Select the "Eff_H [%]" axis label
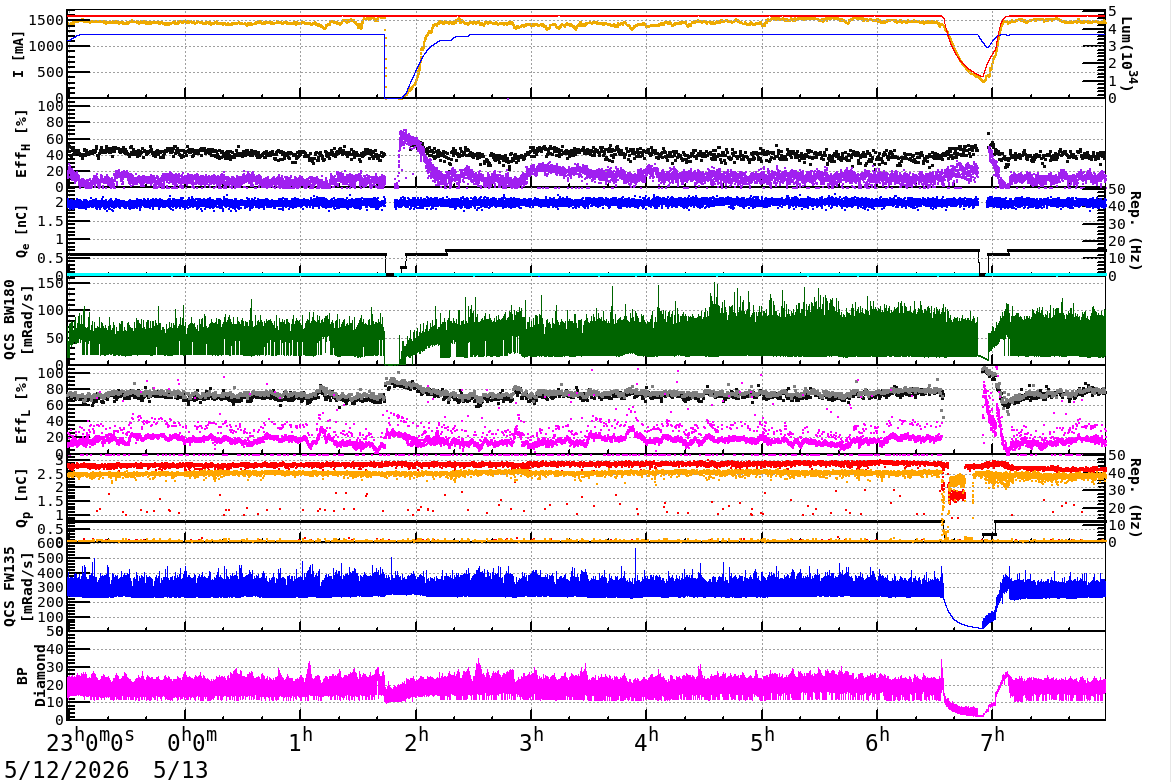Screen dimensions: 1172x782 22,144
